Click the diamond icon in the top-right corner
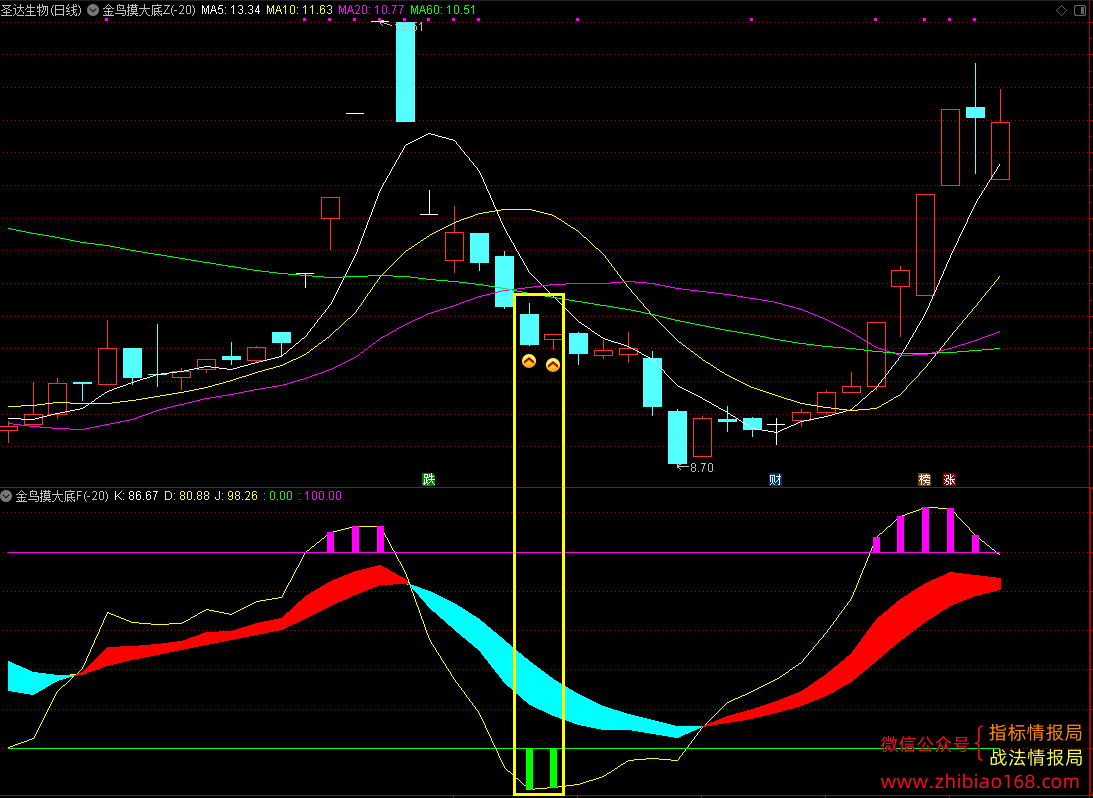The height and width of the screenshot is (798, 1093). point(1061,10)
